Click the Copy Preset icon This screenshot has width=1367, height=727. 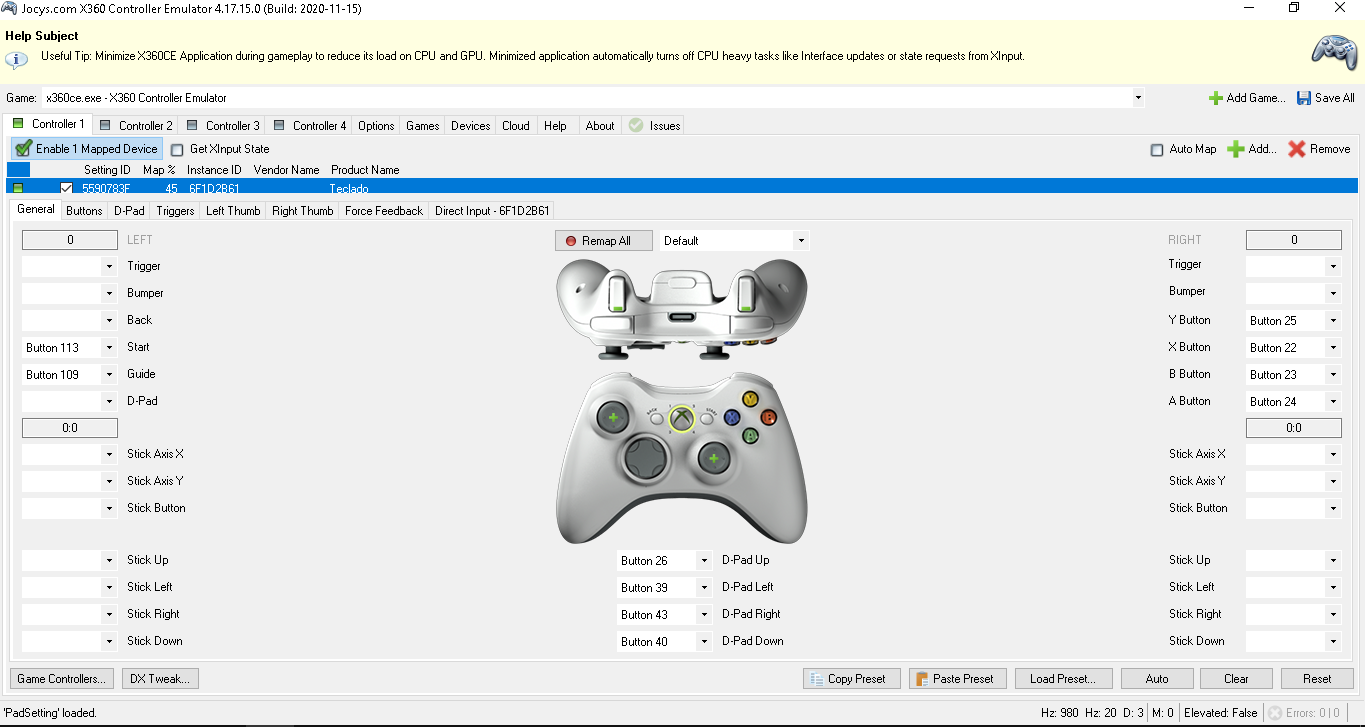(x=817, y=679)
